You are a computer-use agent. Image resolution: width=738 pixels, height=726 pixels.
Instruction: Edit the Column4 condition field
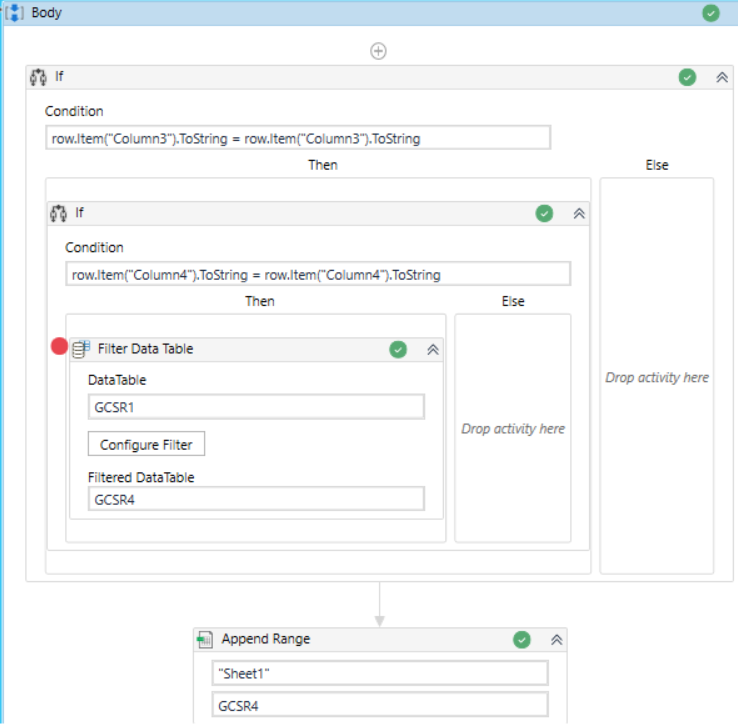coord(318,274)
